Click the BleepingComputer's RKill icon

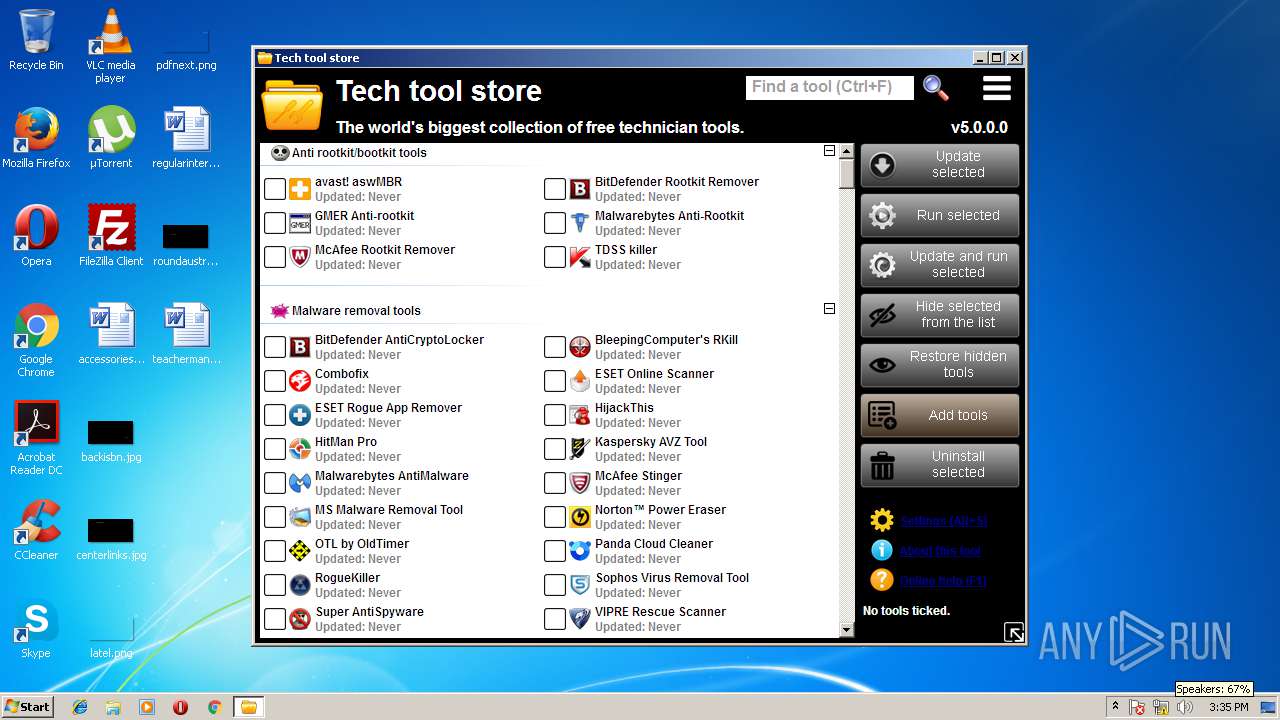pyautogui.click(x=580, y=347)
